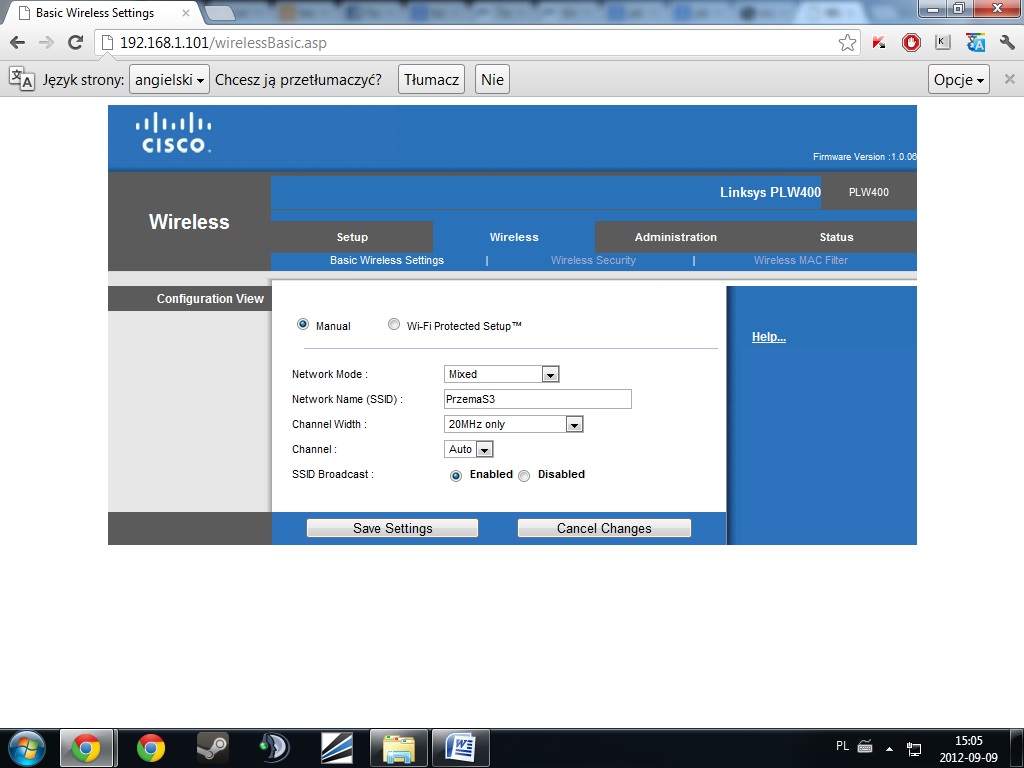The image size is (1024, 768).
Task: Open the Windows Start menu
Action: point(26,748)
